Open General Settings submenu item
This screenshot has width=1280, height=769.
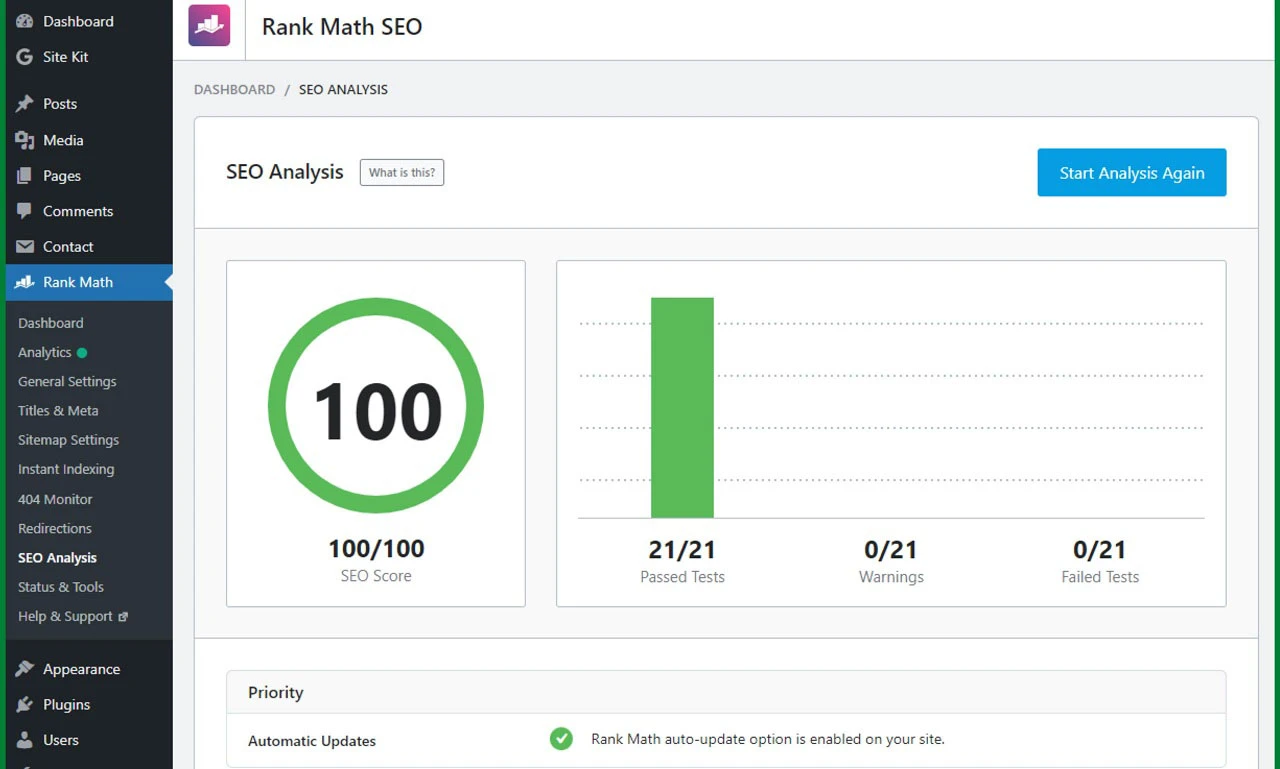pos(67,381)
